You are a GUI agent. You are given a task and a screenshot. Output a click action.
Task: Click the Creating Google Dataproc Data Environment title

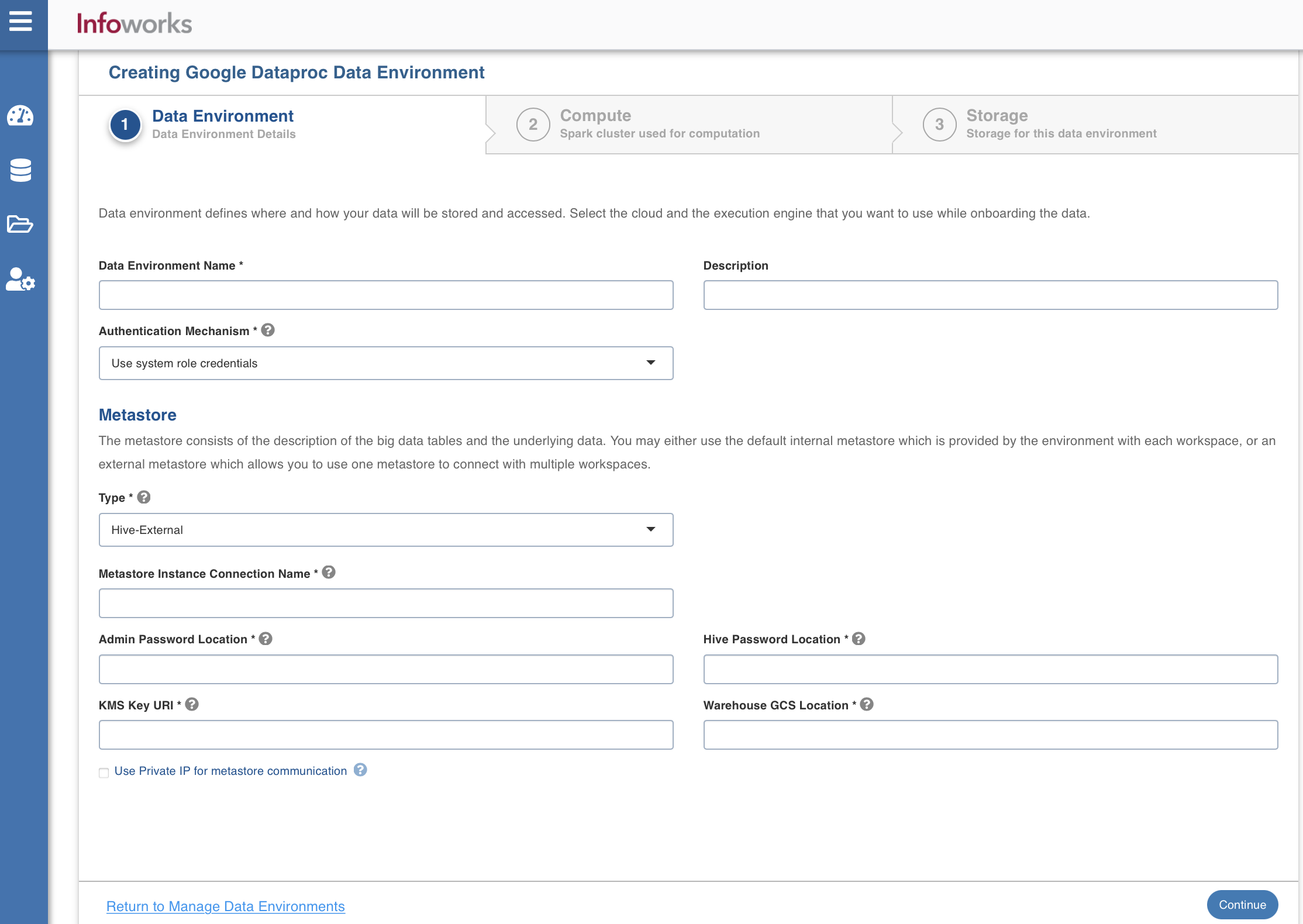tap(297, 73)
